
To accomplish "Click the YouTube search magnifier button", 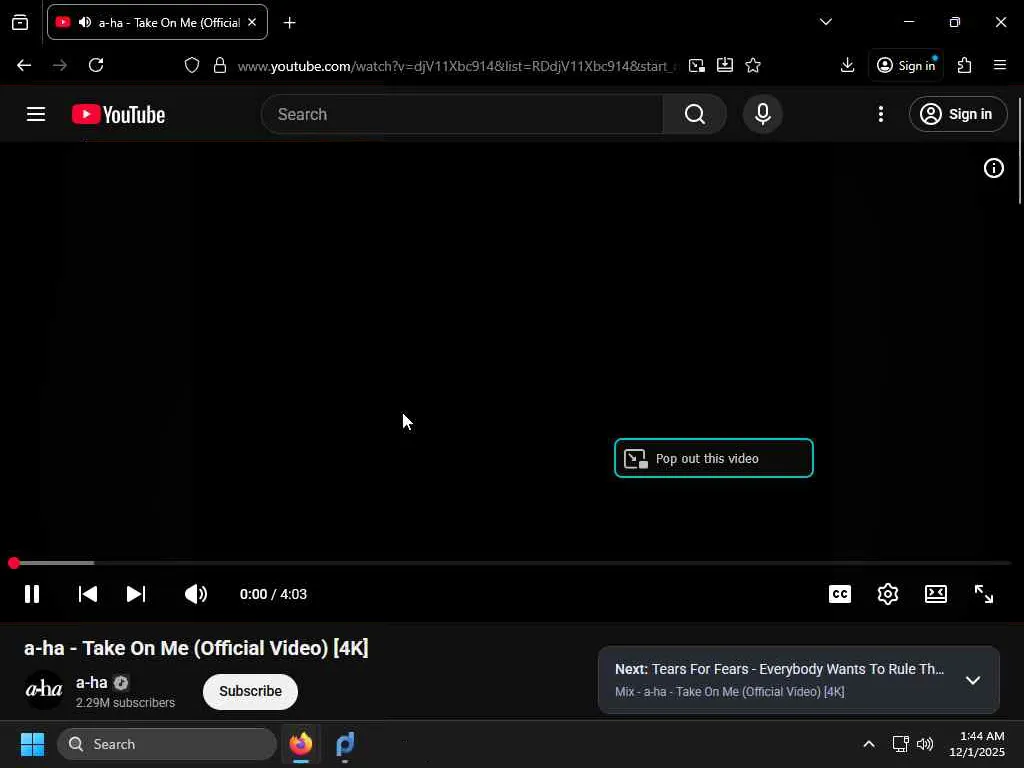I will [x=695, y=114].
